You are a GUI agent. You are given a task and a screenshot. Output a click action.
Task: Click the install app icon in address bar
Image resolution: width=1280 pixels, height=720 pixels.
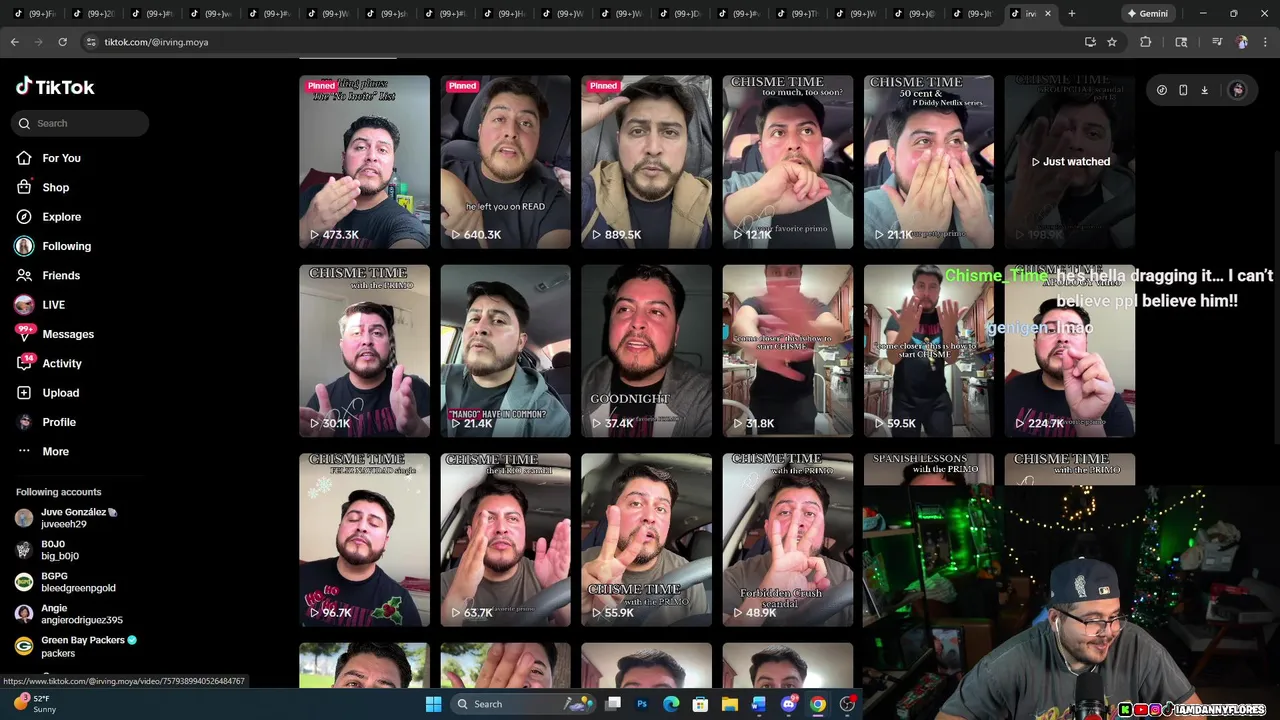click(x=1090, y=42)
